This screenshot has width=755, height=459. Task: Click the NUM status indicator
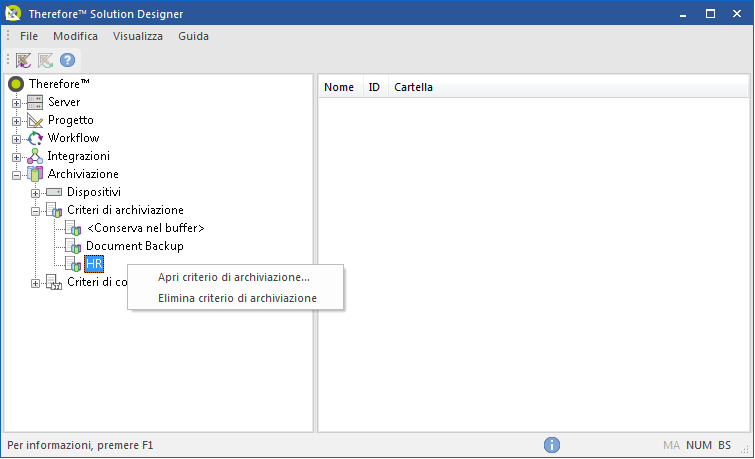click(x=699, y=445)
